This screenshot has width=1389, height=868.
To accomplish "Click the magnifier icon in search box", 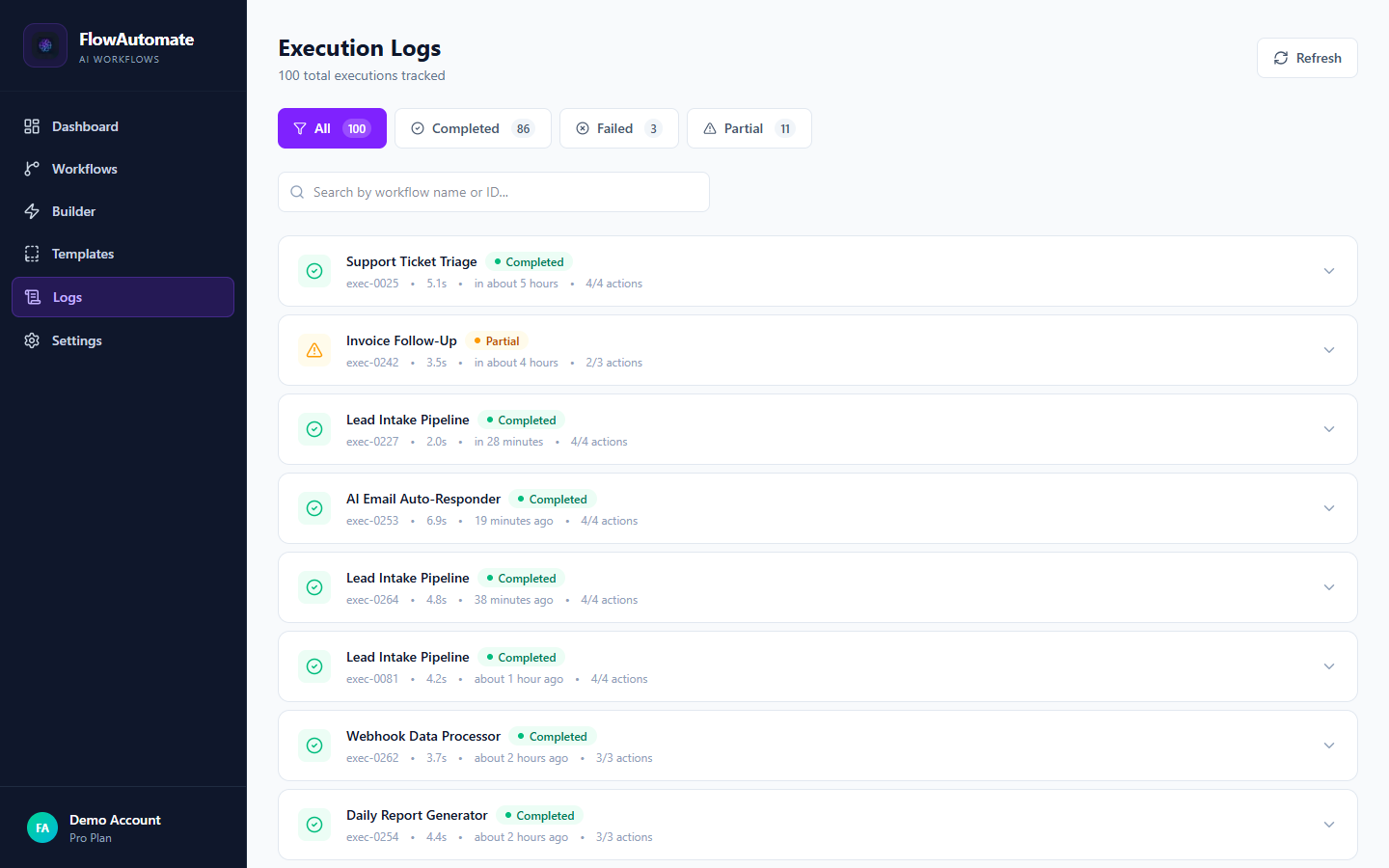I will [297, 192].
